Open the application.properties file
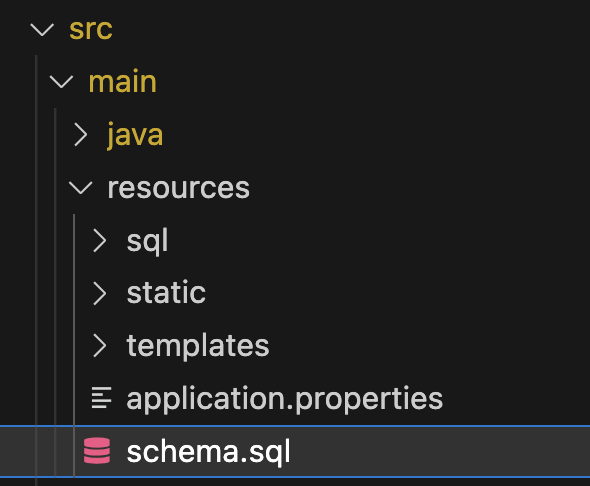Screen dimensions: 590x486 285,399
